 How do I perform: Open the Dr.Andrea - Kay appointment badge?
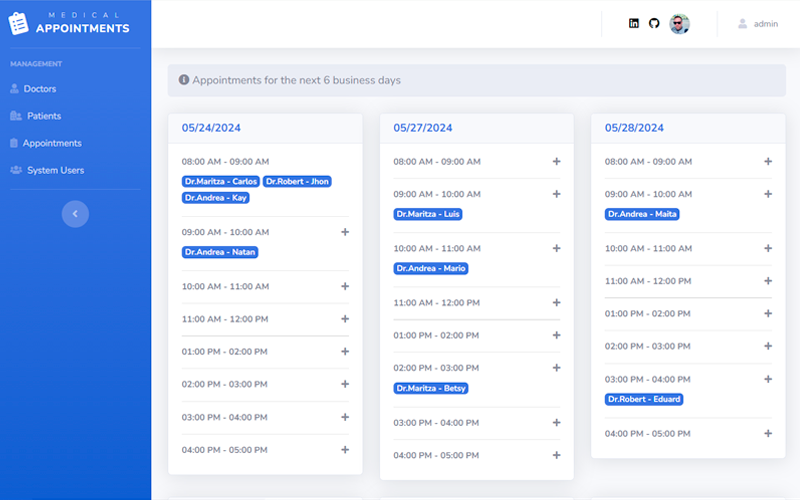[x=215, y=198]
